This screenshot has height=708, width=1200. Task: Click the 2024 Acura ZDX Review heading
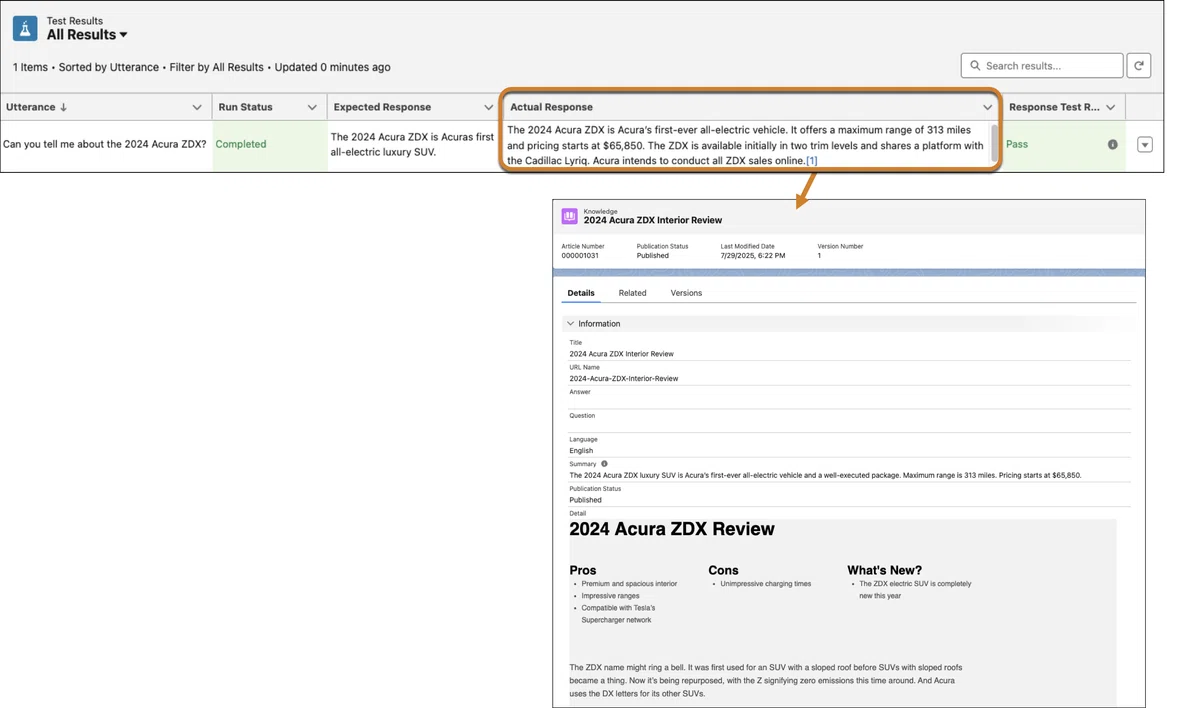point(672,529)
